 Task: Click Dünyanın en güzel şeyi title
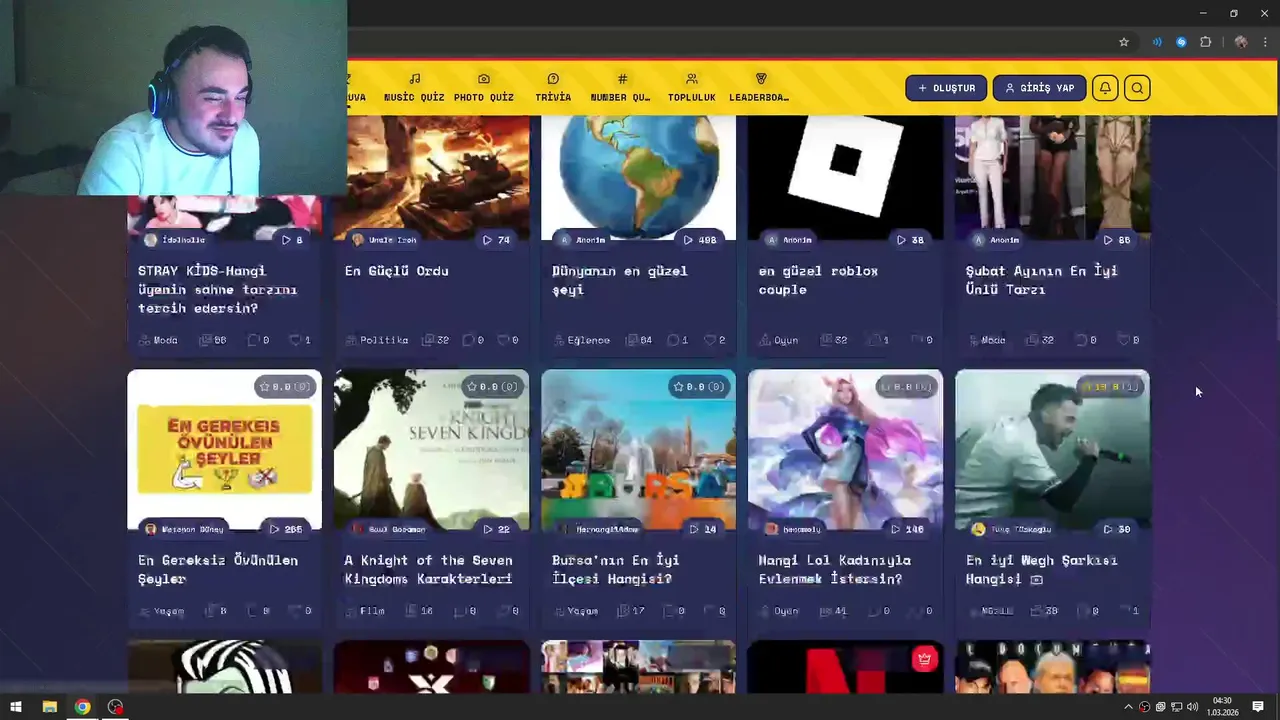pos(619,280)
